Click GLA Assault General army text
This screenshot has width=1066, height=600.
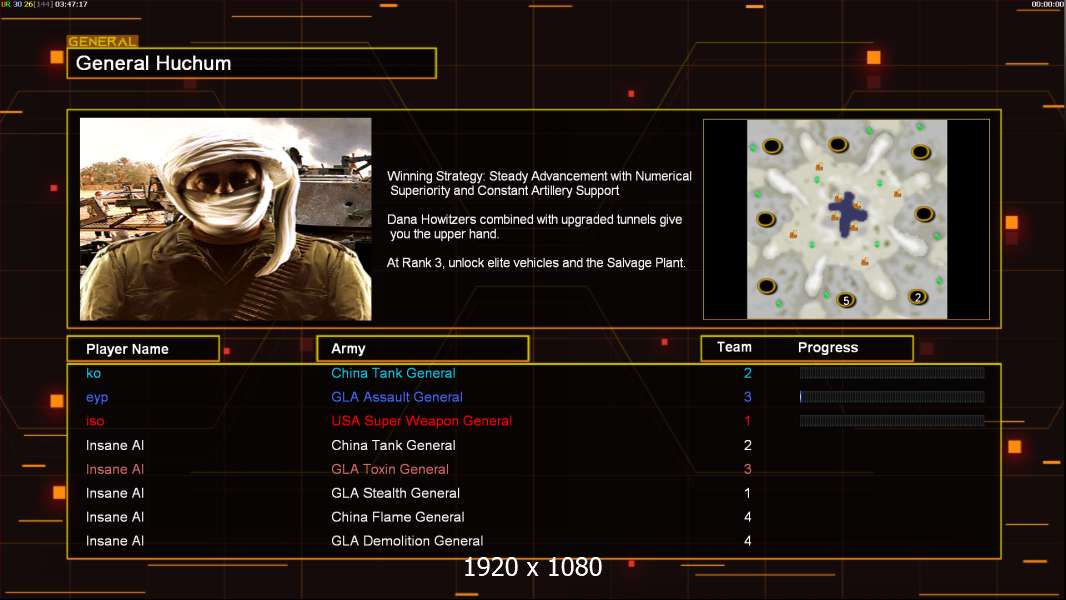coord(397,397)
